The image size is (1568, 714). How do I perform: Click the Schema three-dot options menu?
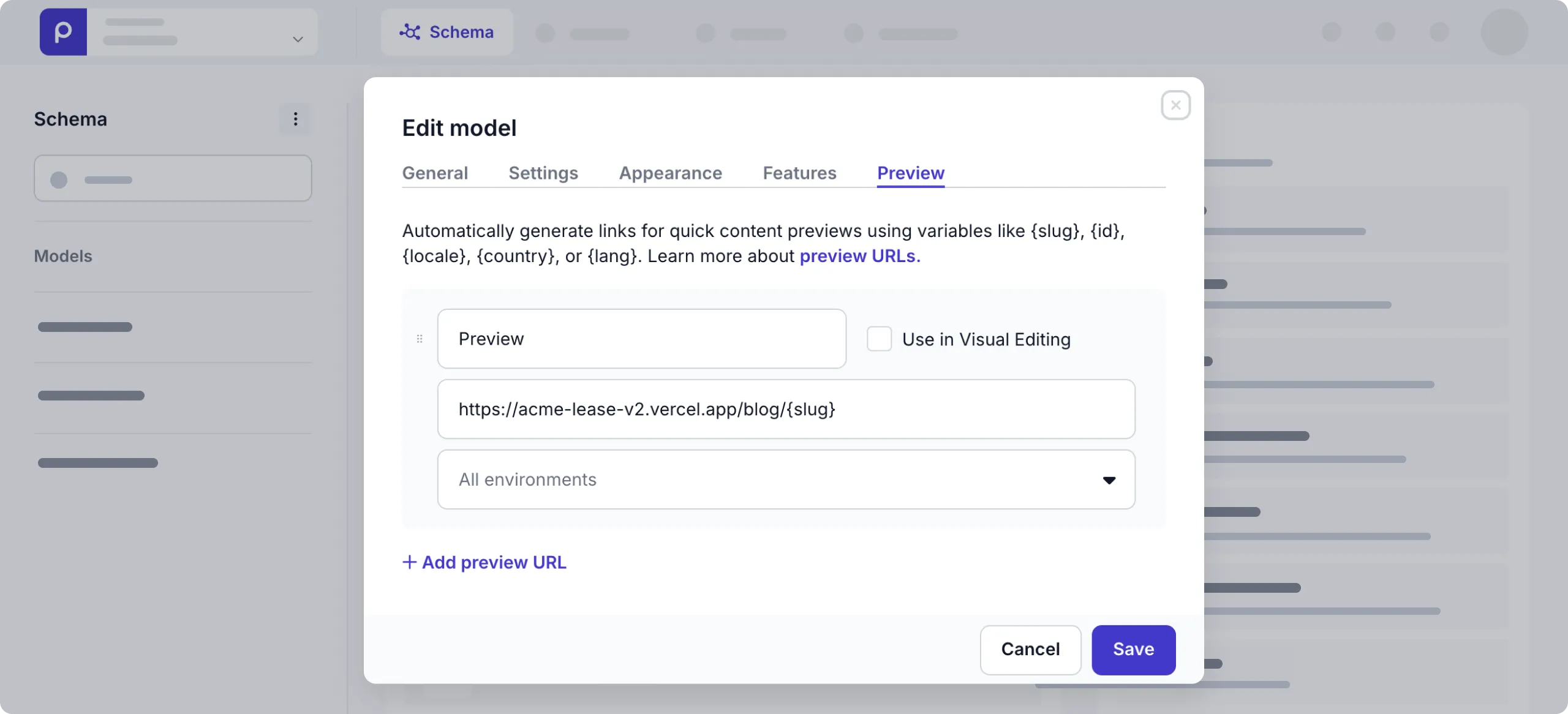click(295, 119)
